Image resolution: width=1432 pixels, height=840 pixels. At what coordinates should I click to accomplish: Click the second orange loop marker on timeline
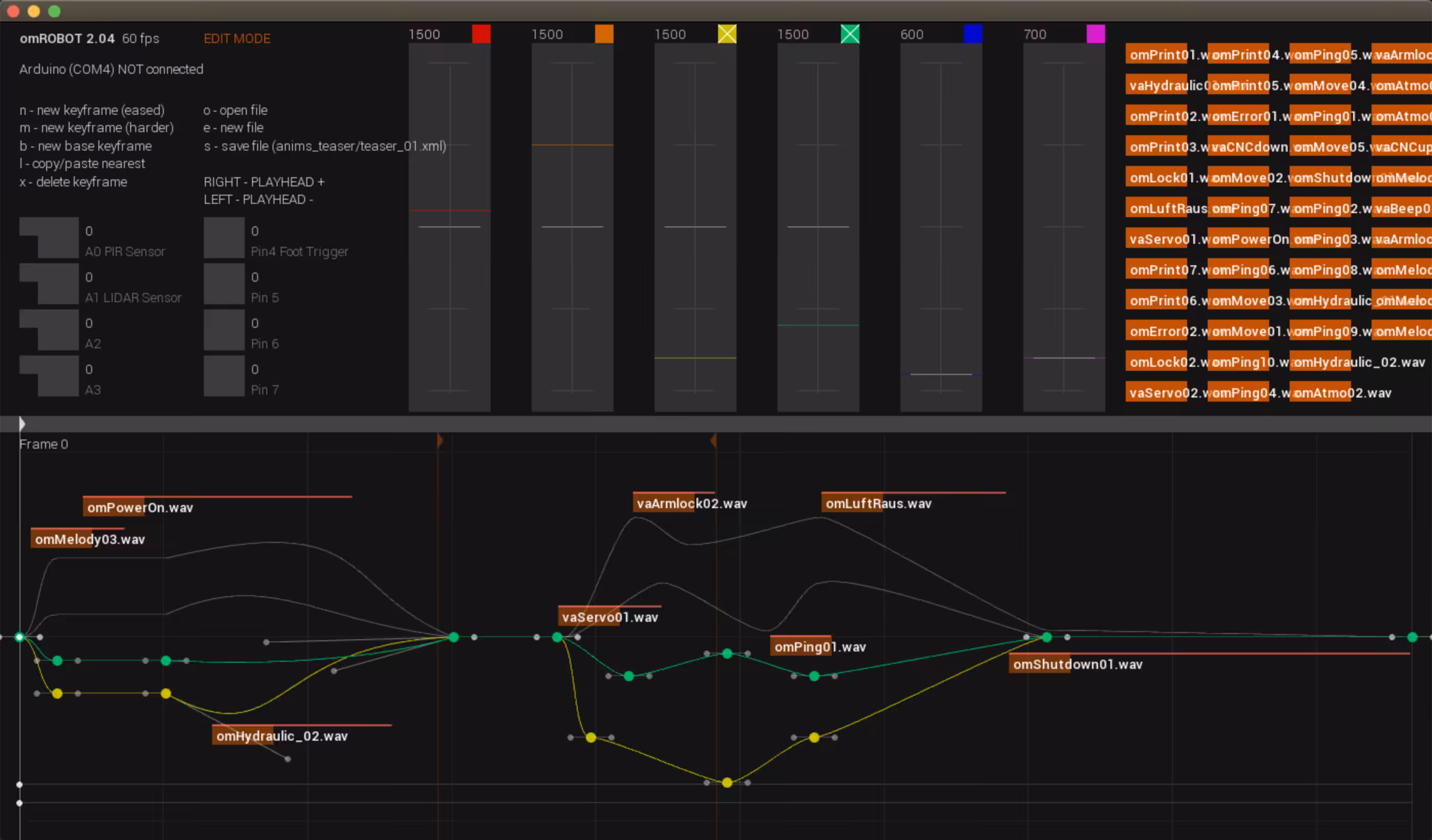click(713, 440)
